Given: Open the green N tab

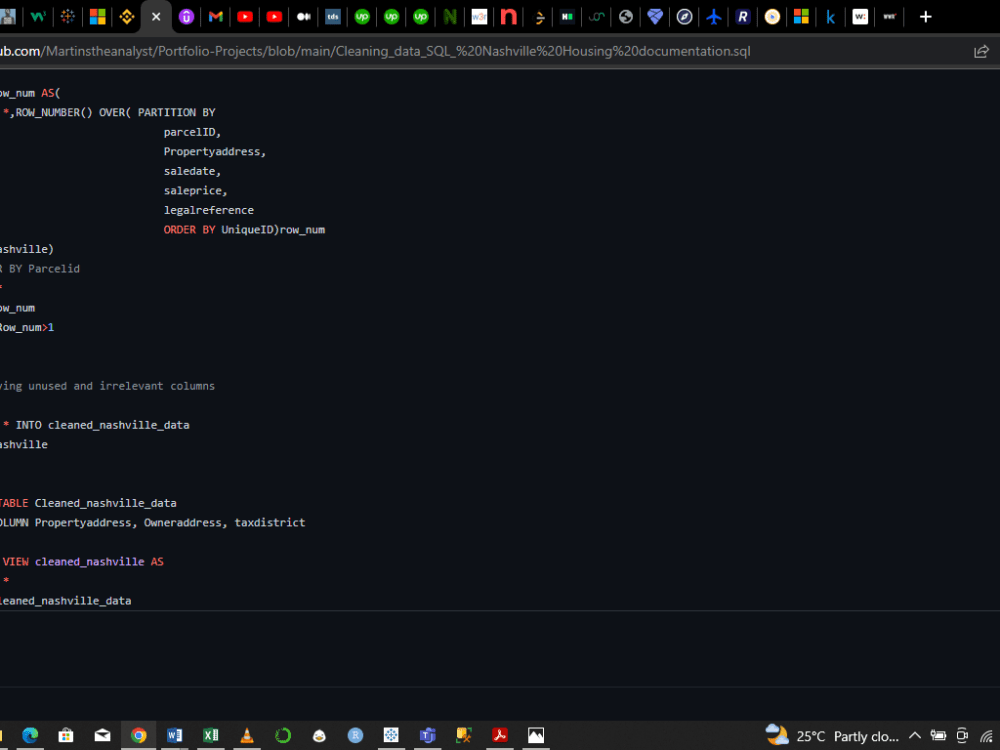Looking at the screenshot, I should click(450, 17).
